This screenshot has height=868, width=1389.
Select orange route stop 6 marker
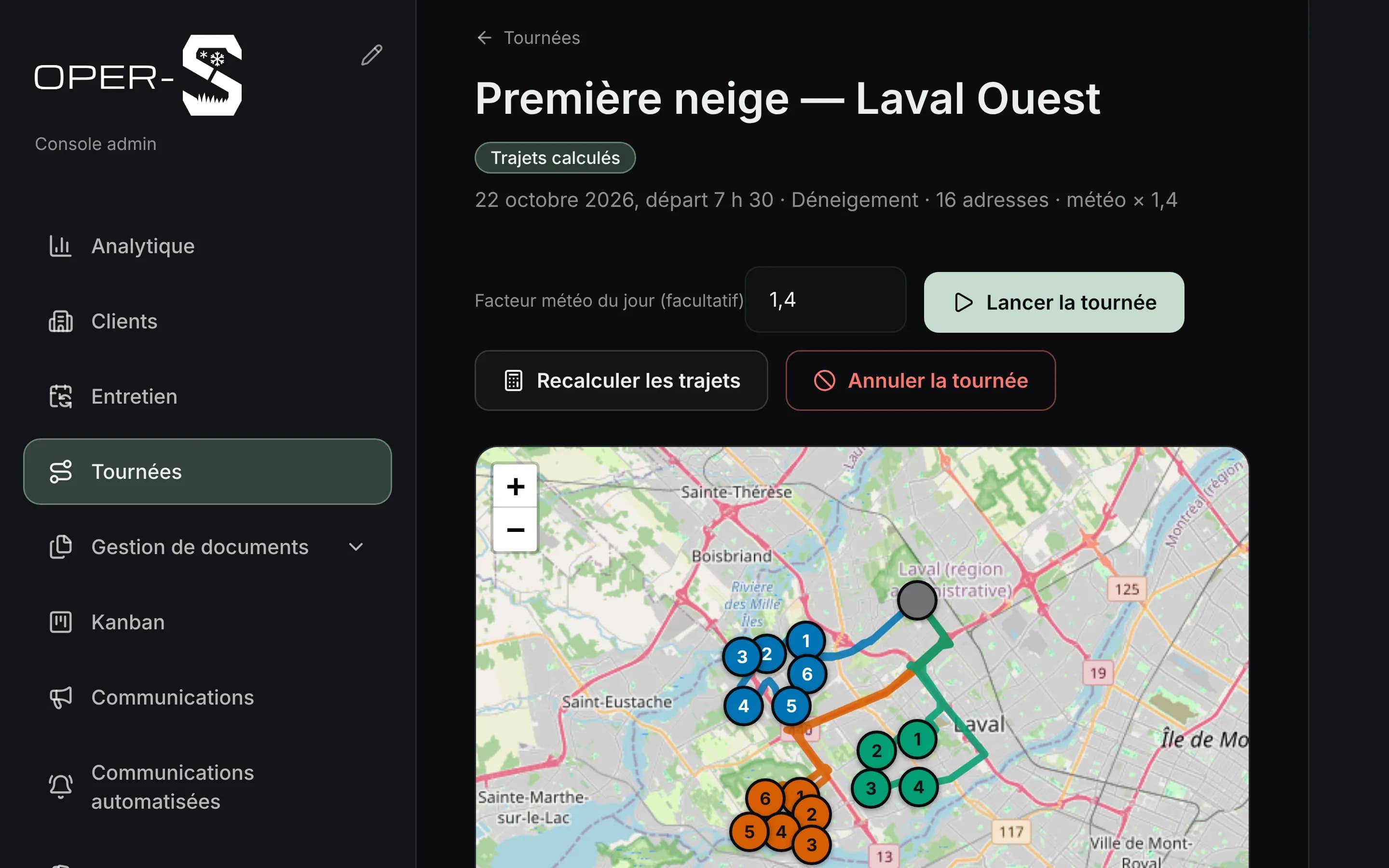764,799
